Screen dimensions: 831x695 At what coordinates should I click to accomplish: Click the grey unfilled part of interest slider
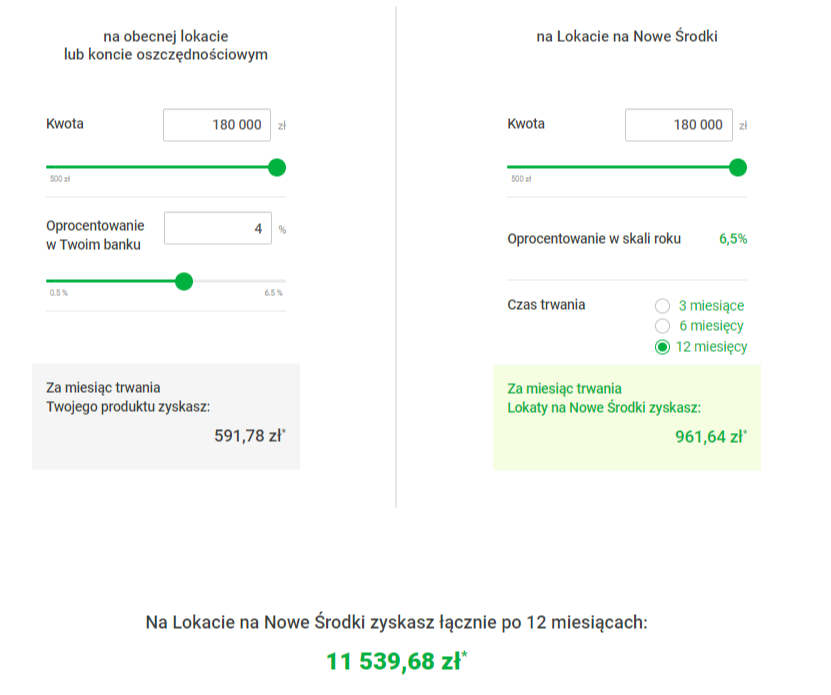[240, 281]
